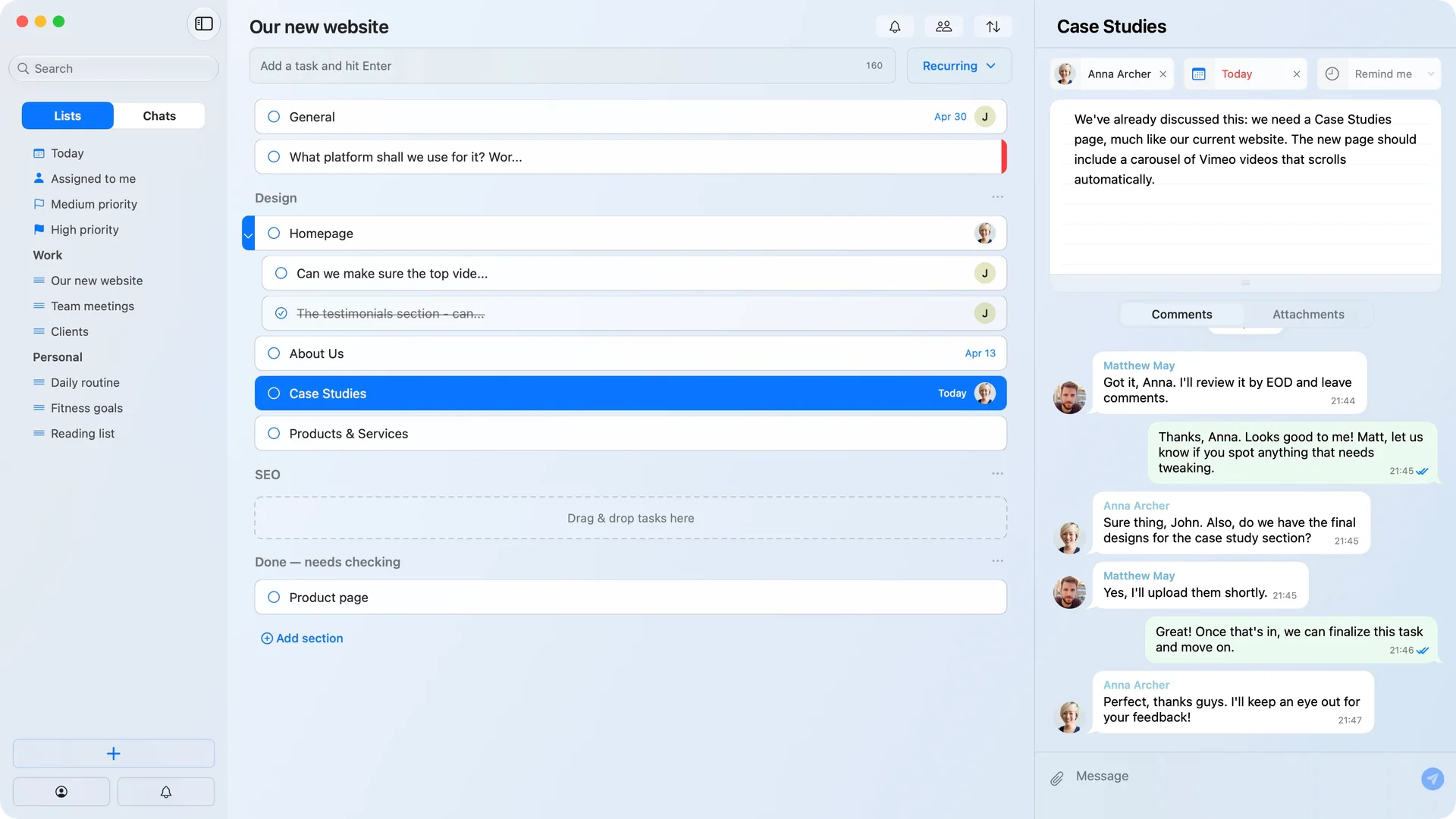The width and height of the screenshot is (1456, 819).
Task: Open the account profile icon in sidebar
Action: tap(61, 792)
